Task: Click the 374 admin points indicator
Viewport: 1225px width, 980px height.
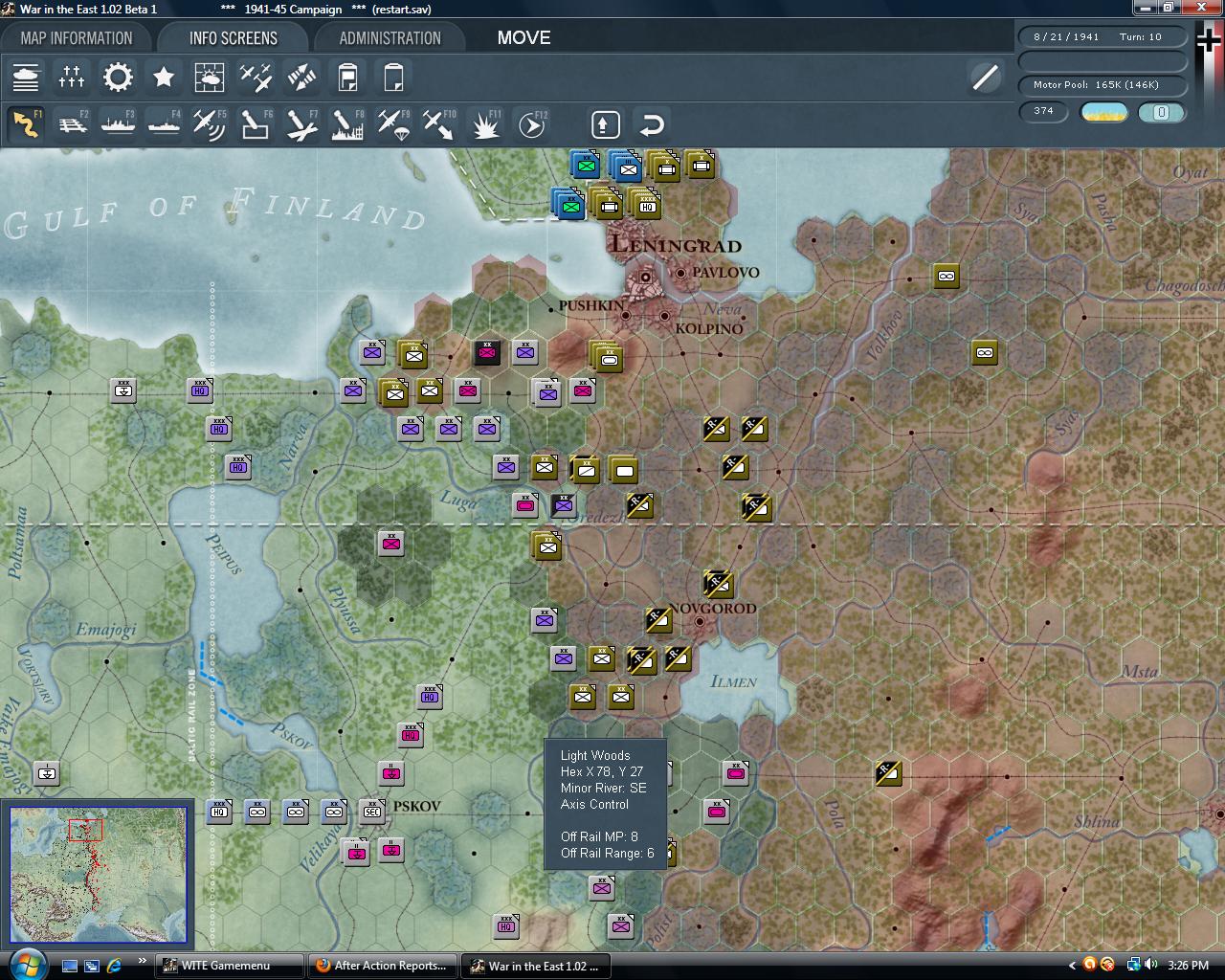Action: [1044, 112]
